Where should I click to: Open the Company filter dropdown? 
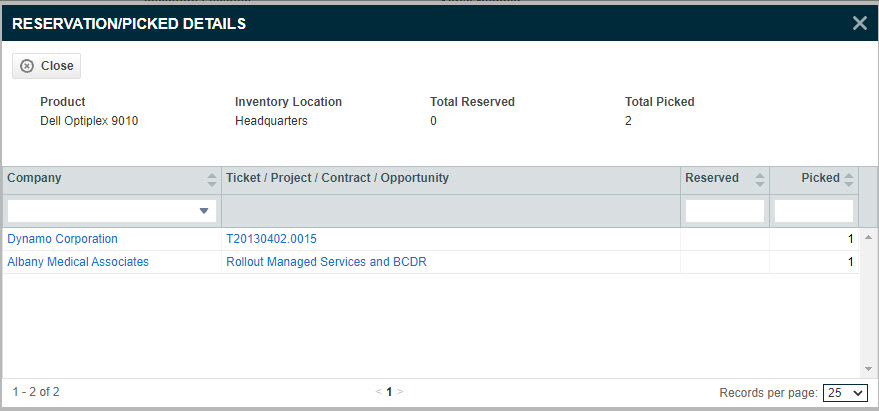coord(112,211)
